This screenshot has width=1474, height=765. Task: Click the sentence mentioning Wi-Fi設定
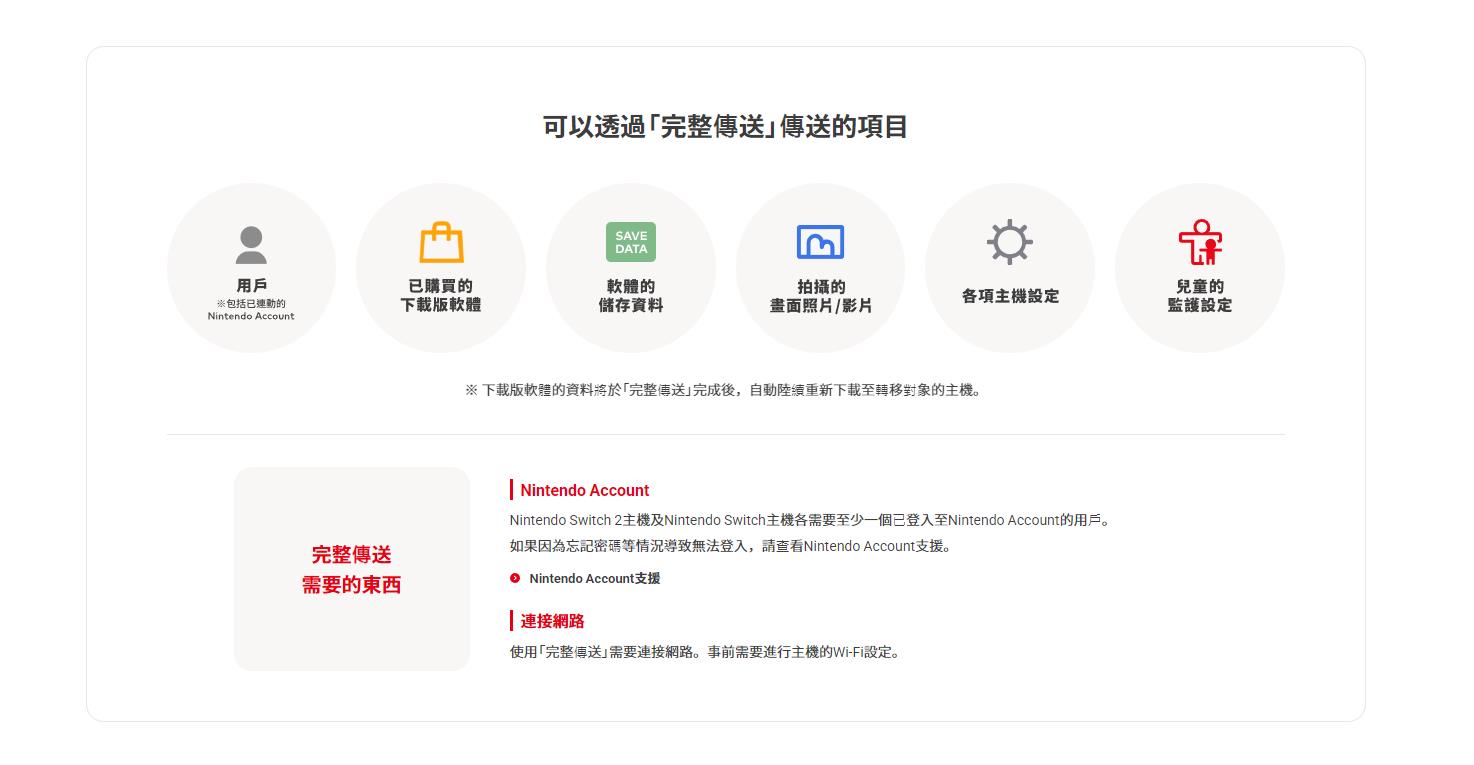(706, 652)
